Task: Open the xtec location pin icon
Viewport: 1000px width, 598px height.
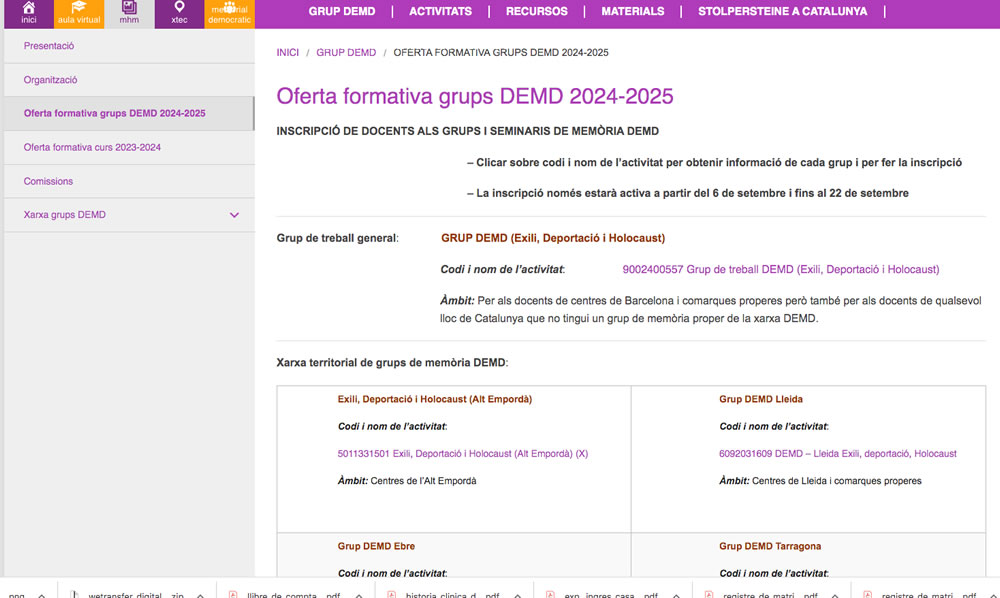Action: pos(179,8)
